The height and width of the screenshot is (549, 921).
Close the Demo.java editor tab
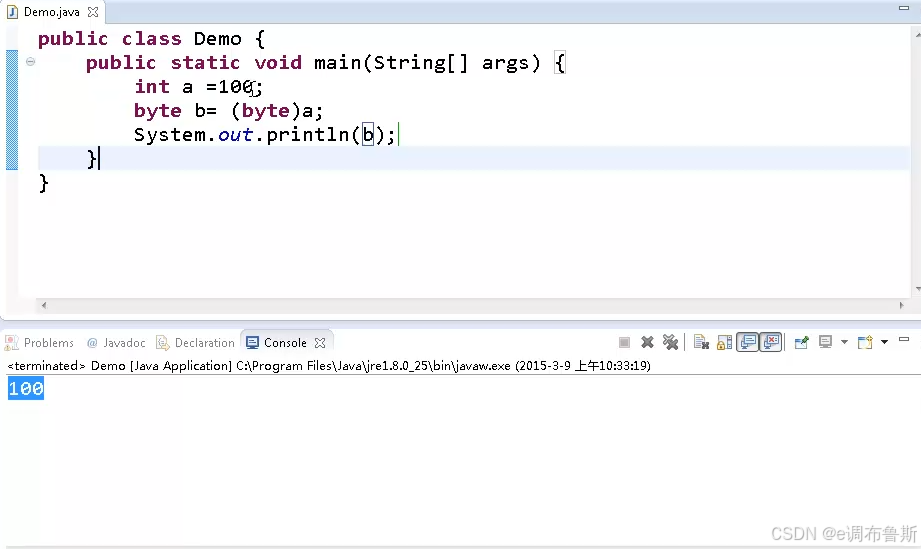point(93,12)
